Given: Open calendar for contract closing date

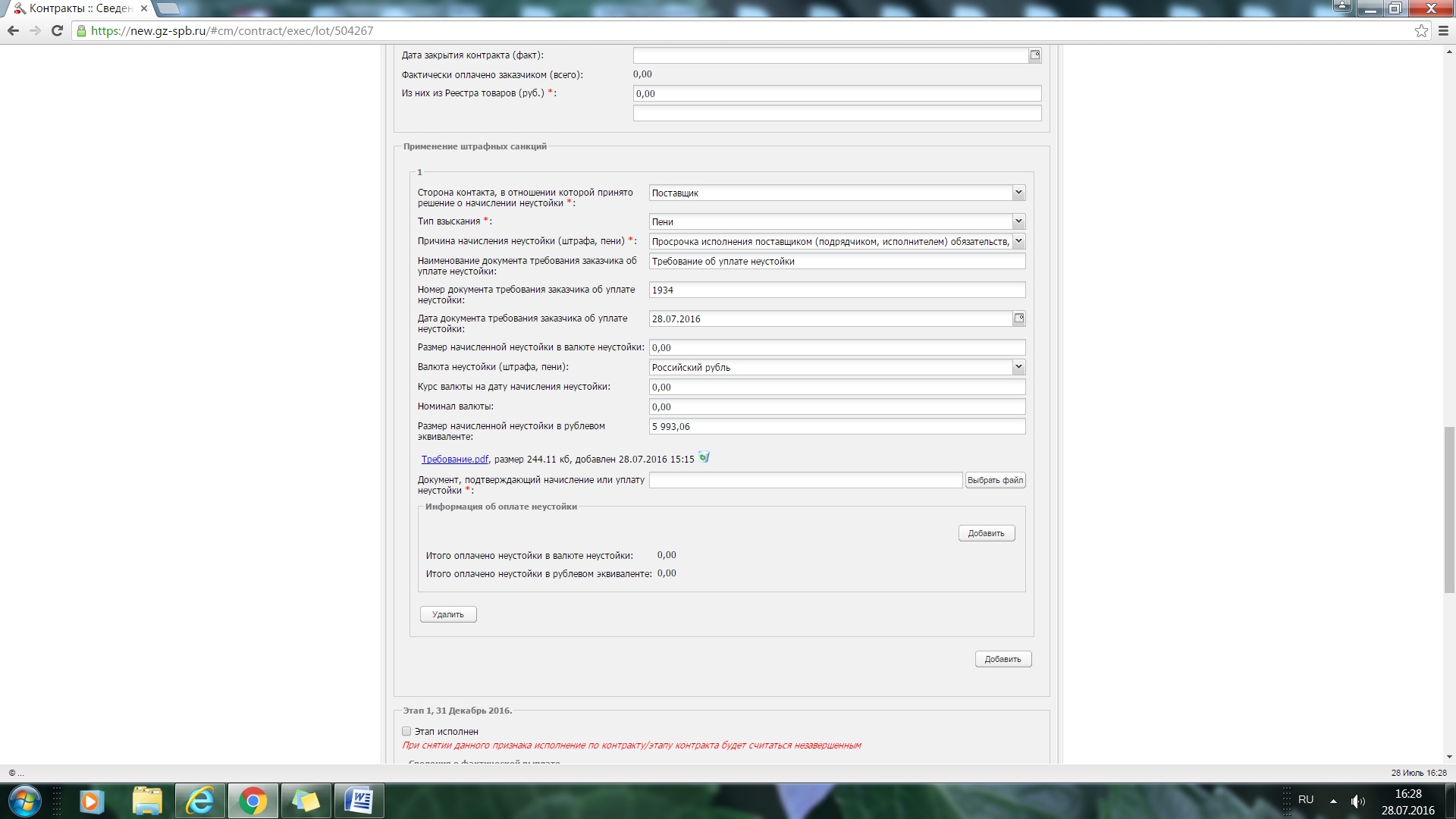Looking at the screenshot, I should click(1034, 55).
